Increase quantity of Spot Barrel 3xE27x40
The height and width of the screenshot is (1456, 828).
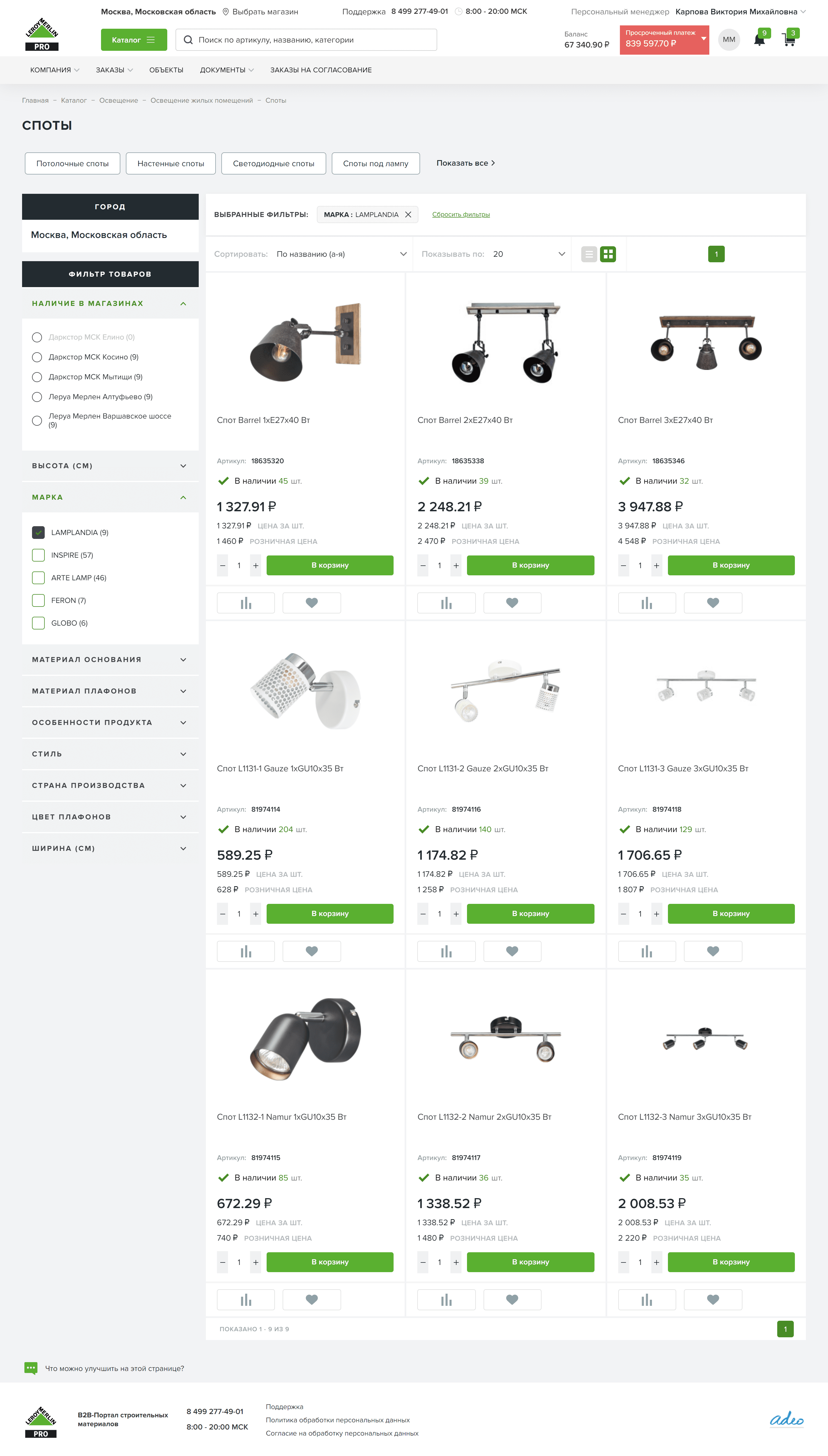[656, 565]
